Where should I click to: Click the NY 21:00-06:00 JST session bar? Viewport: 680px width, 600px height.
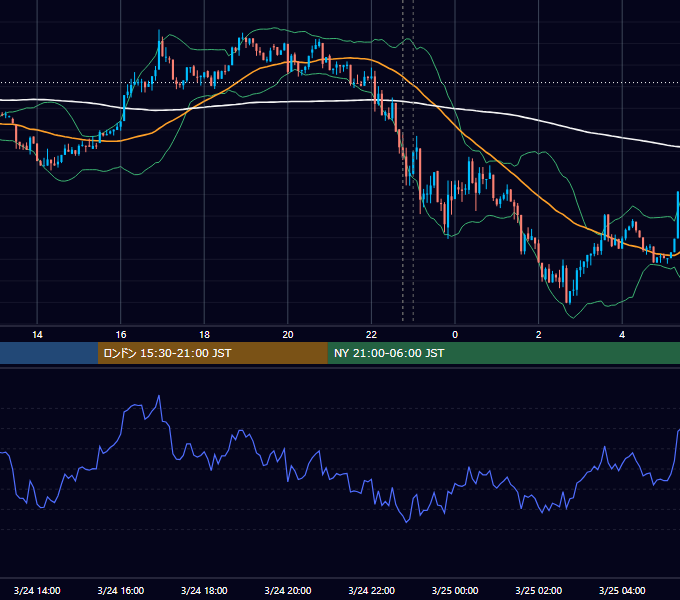(x=503, y=353)
